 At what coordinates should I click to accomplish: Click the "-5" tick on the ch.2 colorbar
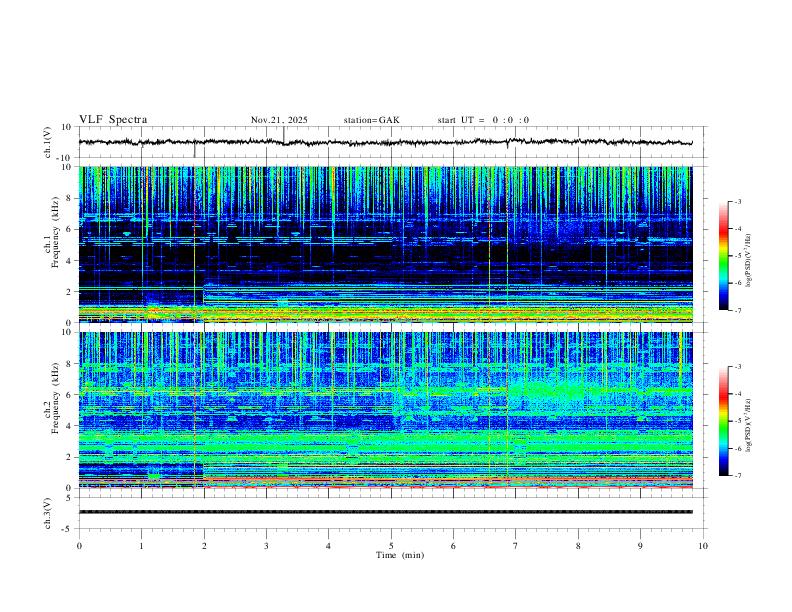[x=737, y=421]
